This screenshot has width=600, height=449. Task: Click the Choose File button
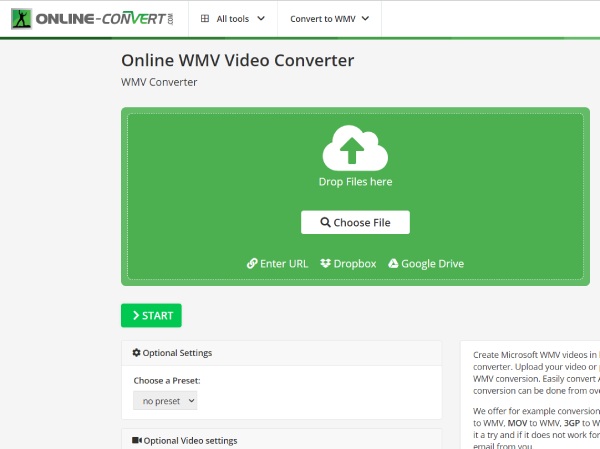tap(355, 222)
